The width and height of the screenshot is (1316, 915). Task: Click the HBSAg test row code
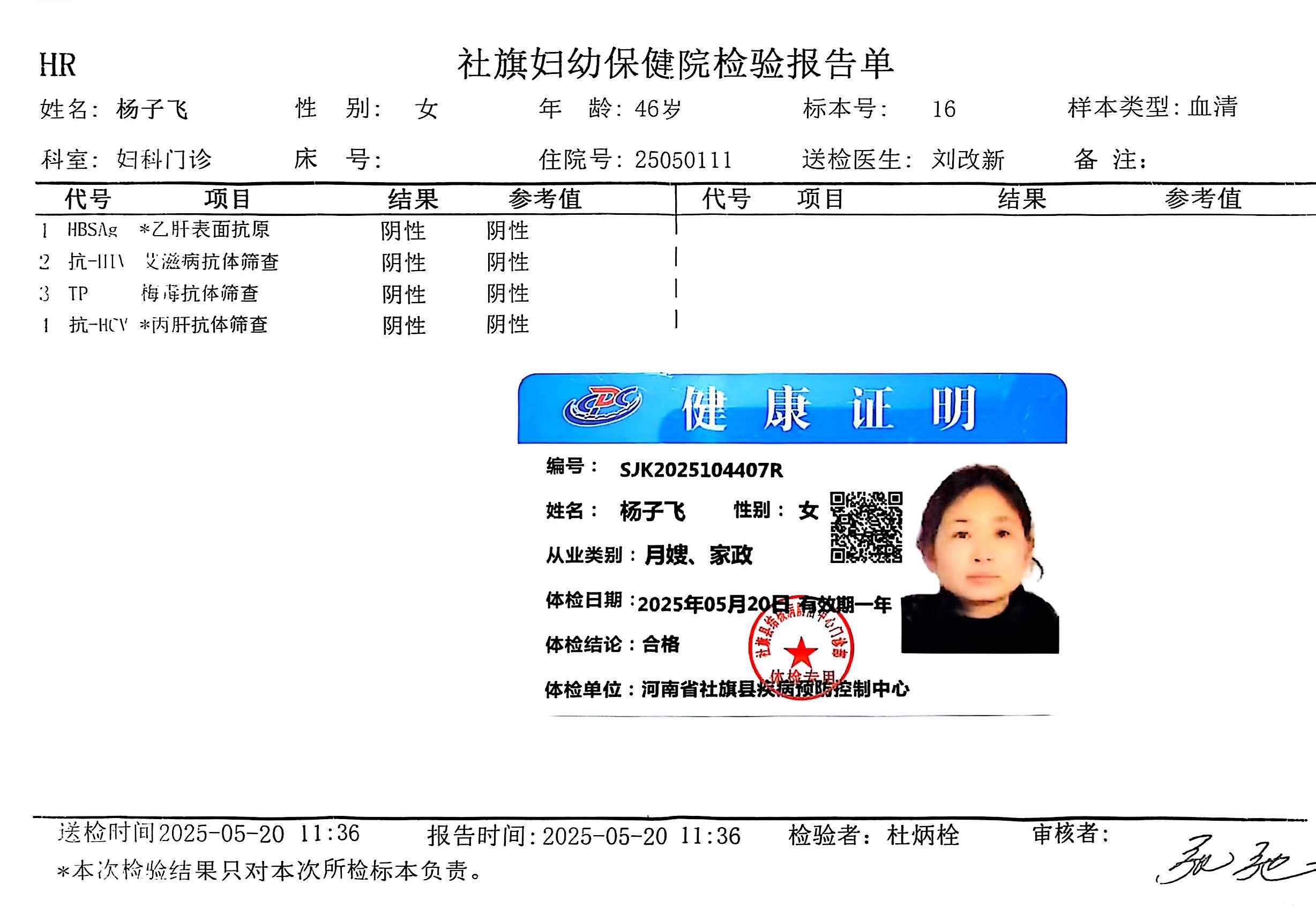[92, 230]
